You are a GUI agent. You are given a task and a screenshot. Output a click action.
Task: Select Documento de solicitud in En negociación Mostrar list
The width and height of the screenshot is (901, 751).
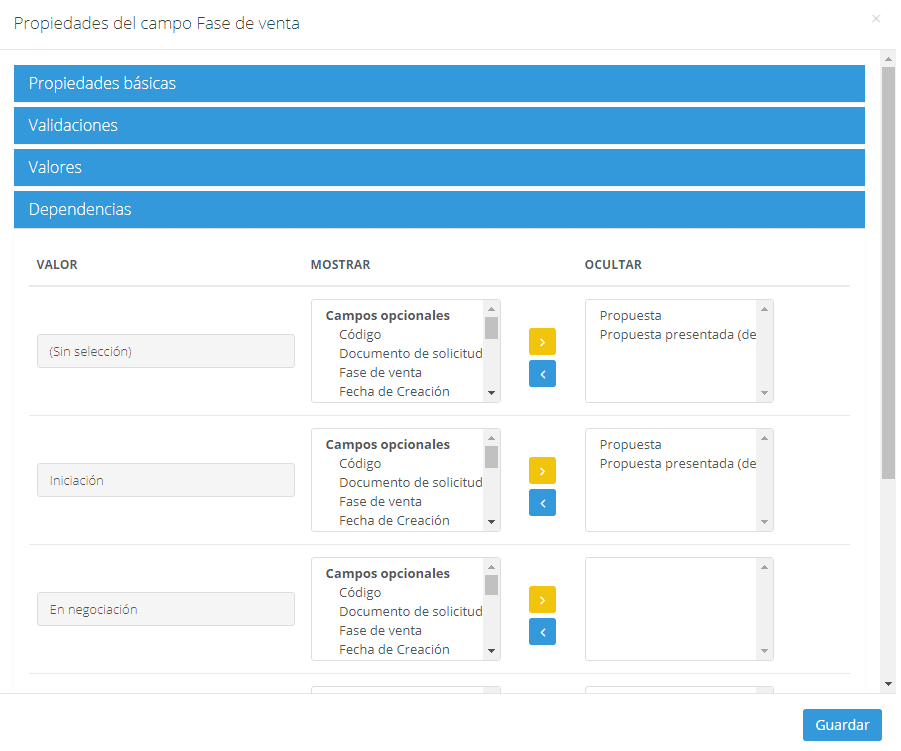(x=410, y=611)
